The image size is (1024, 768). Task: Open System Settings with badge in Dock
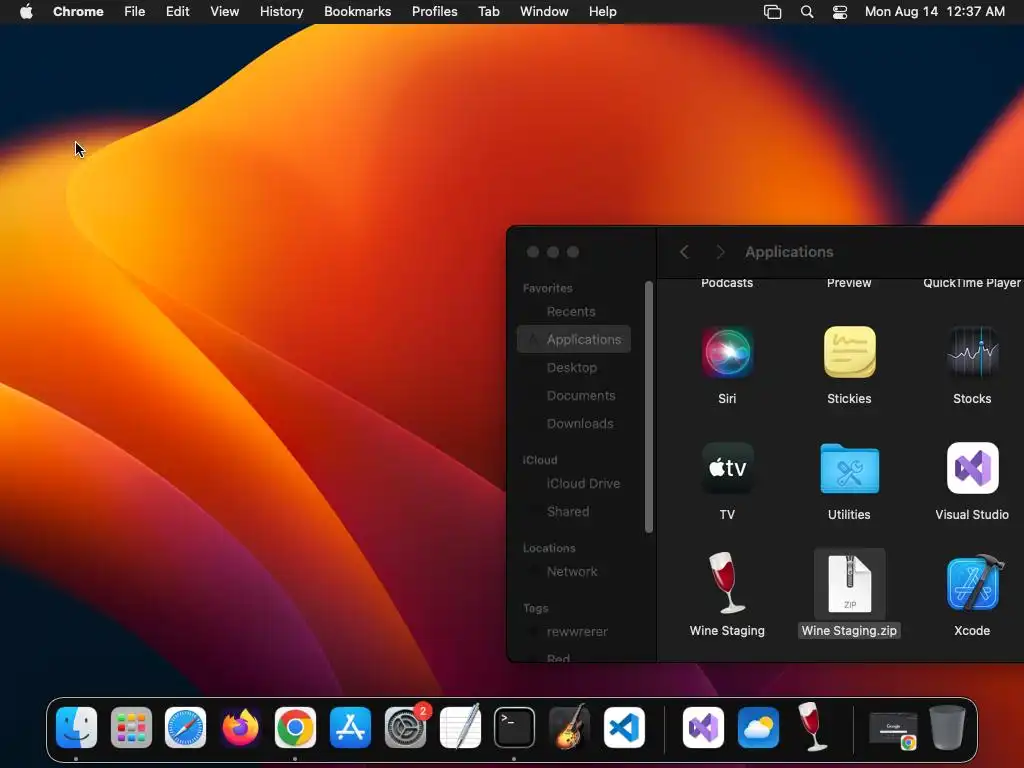click(405, 728)
